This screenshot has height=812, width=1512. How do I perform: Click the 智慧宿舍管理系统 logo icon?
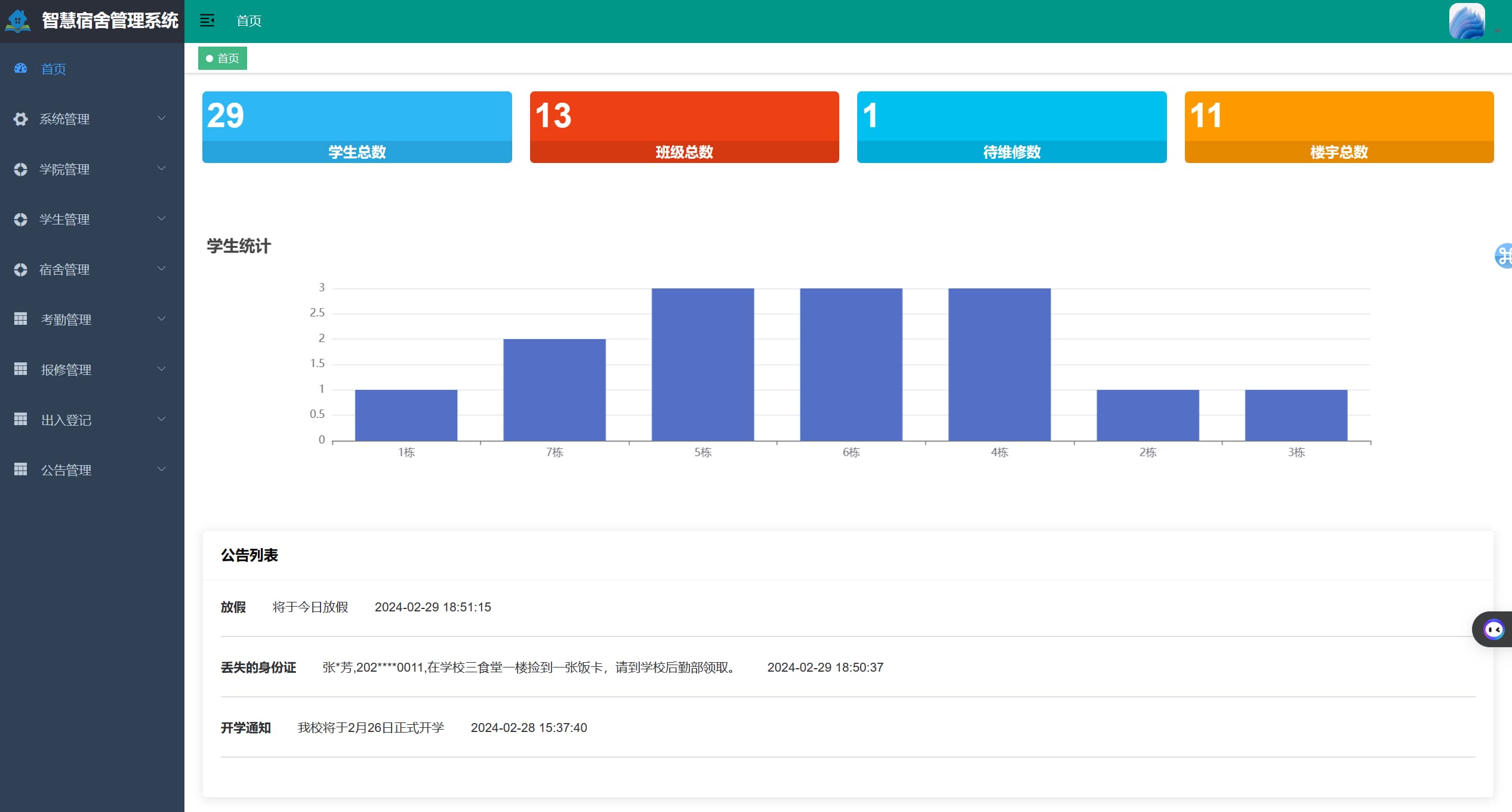[18, 21]
